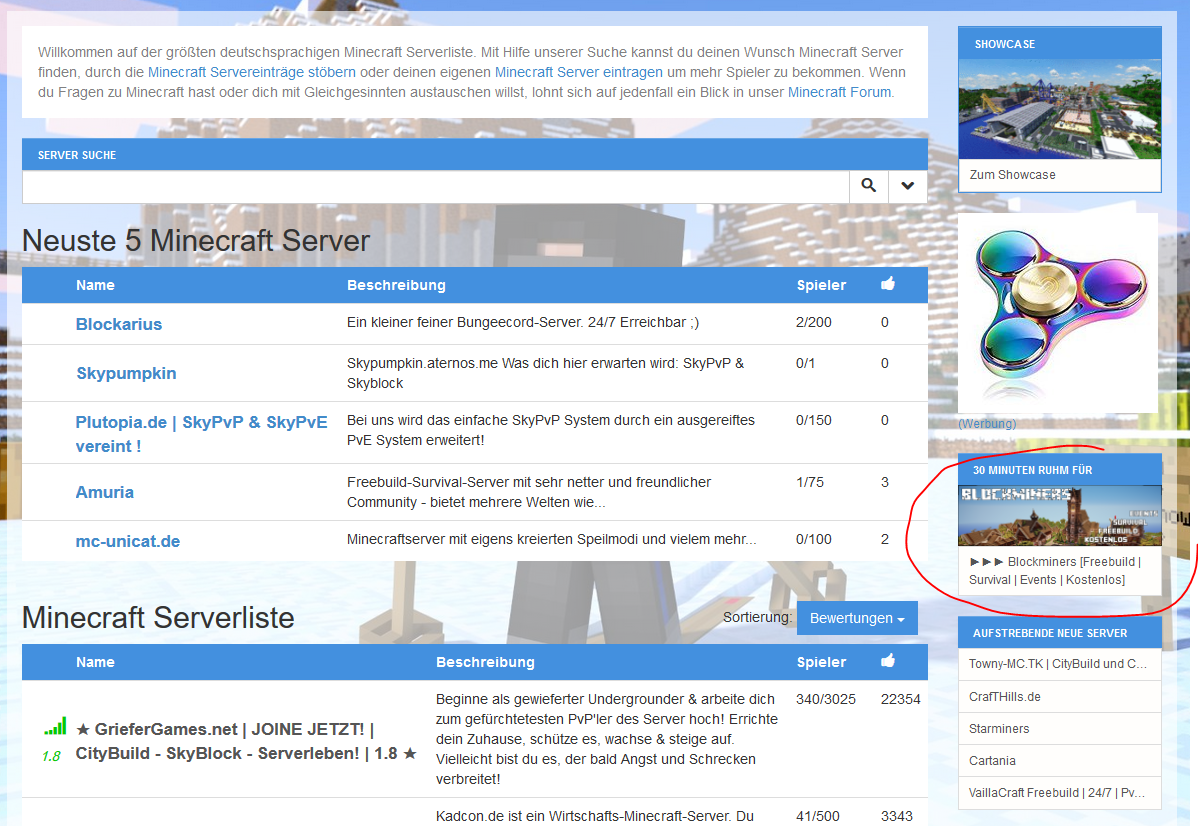The height and width of the screenshot is (826, 1198).
Task: Click thumbs-up icon in Serverliste header
Action: click(x=887, y=661)
